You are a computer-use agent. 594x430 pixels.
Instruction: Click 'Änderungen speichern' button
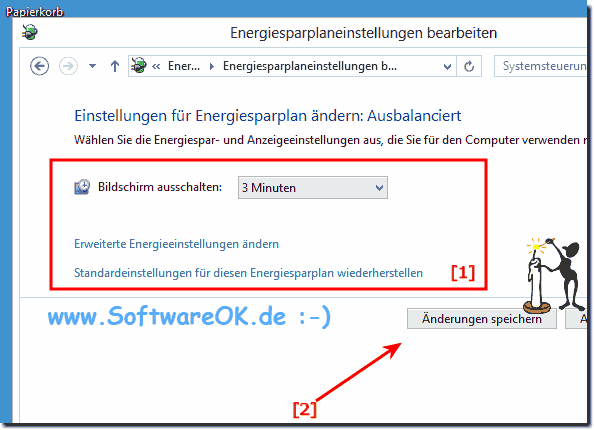(482, 319)
